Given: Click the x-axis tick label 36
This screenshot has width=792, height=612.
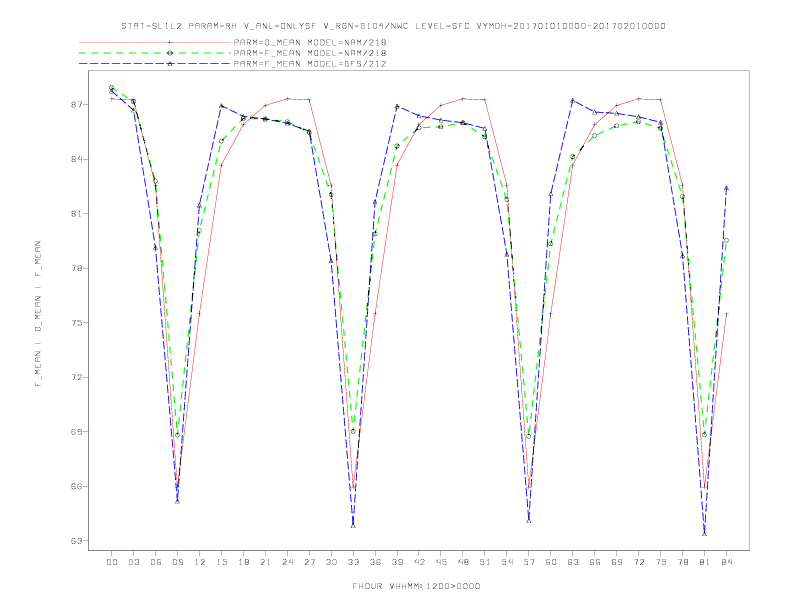Looking at the screenshot, I should coord(375,562).
